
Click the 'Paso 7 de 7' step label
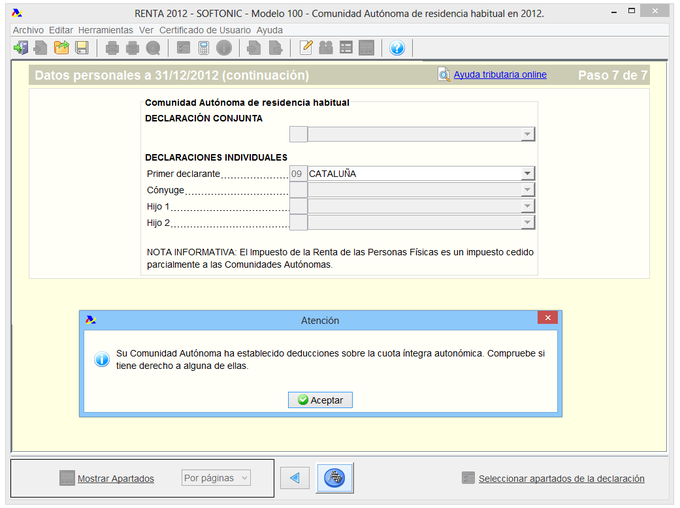click(612, 75)
